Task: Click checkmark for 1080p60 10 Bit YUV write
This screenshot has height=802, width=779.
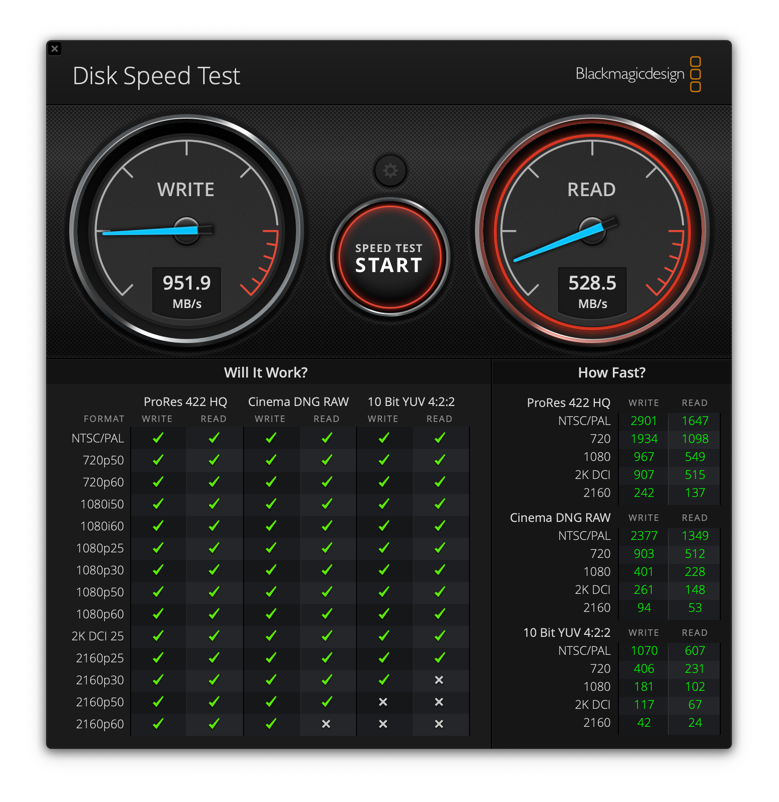Action: [x=384, y=614]
